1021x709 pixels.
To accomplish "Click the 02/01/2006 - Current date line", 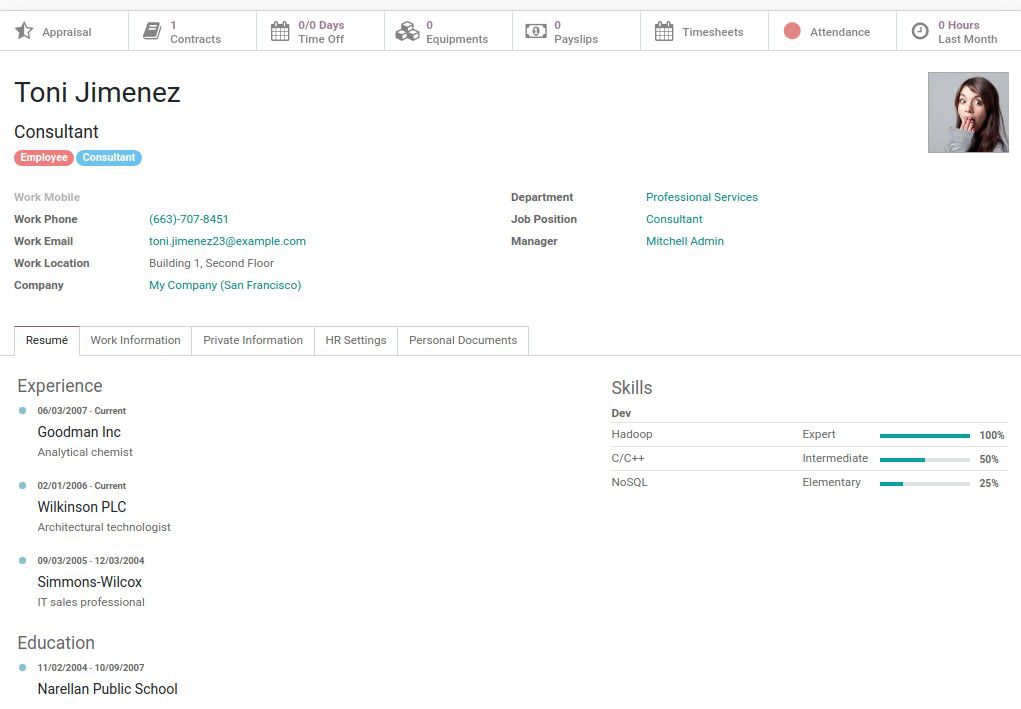I will [x=81, y=486].
